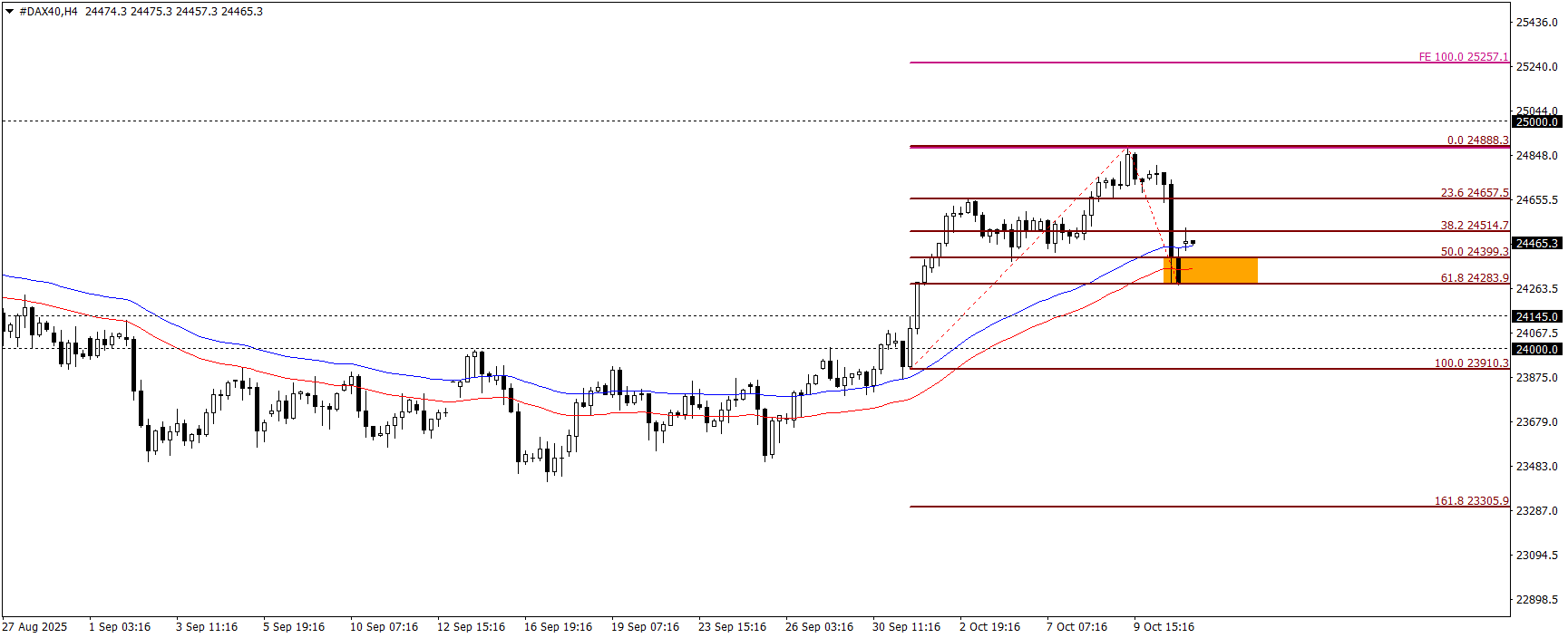Select the 50.0 24399.3 Fibonacci label
The image size is (1568, 638).
coord(1475,252)
